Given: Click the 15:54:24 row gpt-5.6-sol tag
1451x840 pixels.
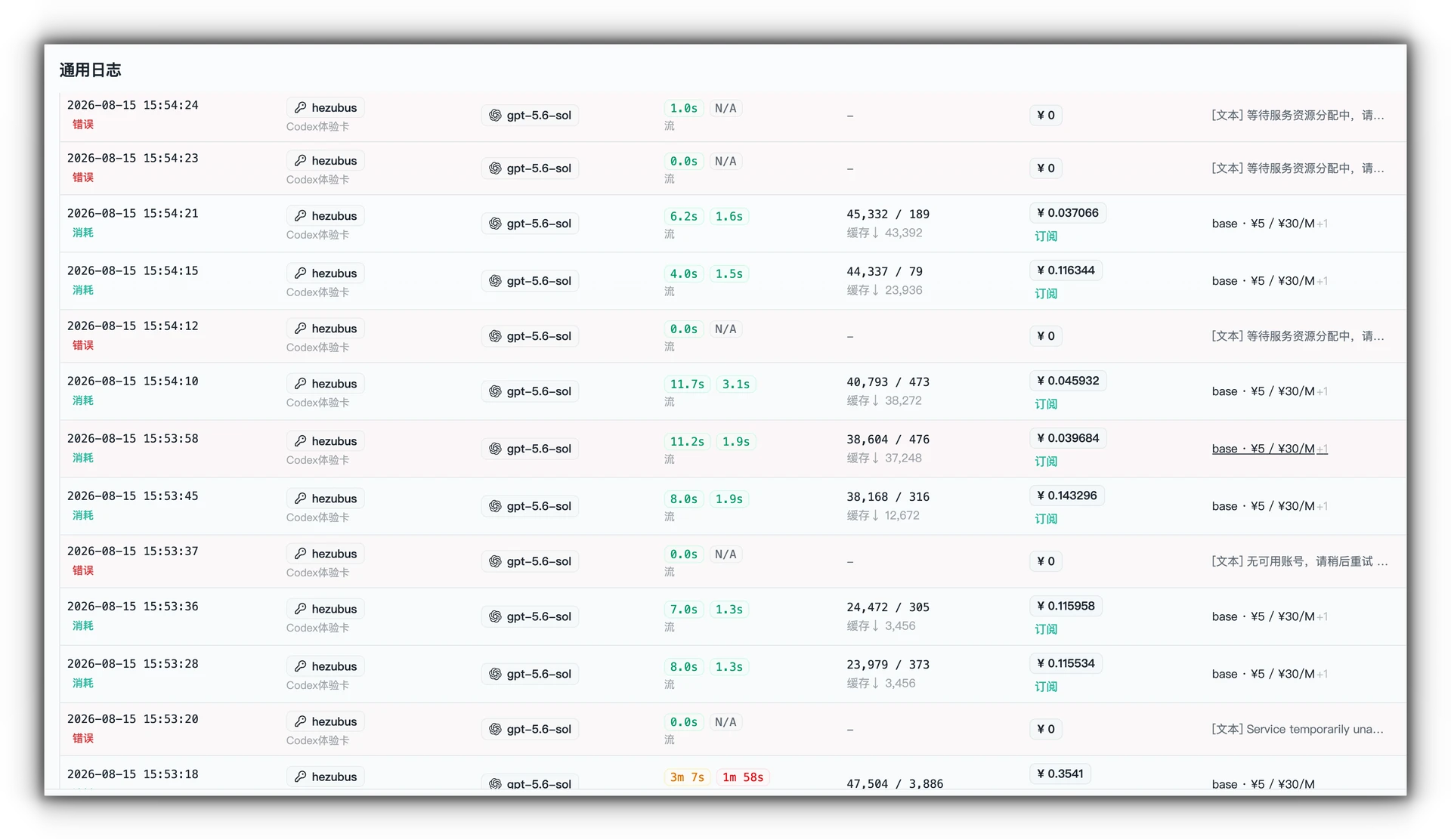Looking at the screenshot, I should tap(530, 115).
